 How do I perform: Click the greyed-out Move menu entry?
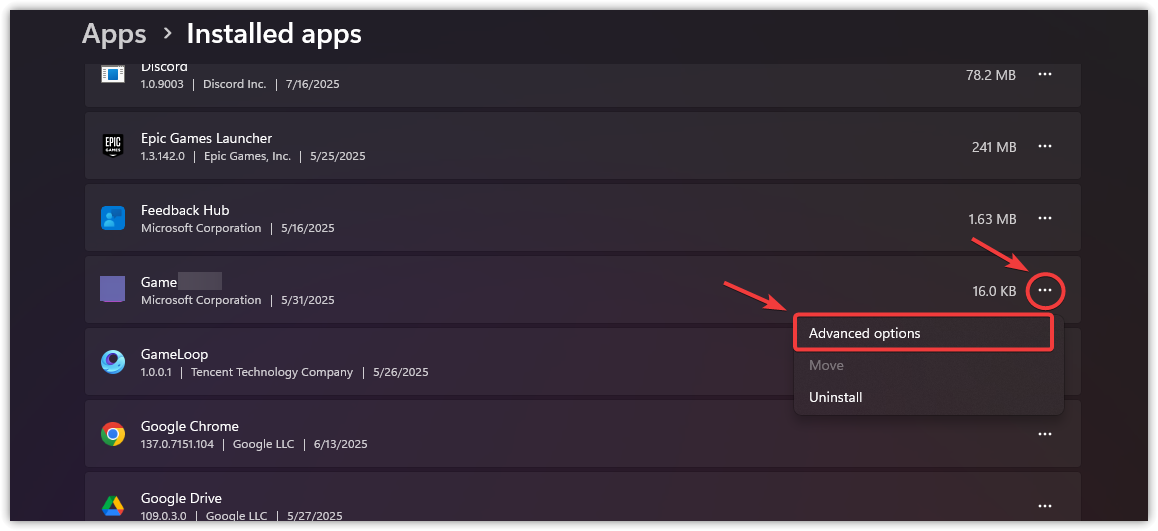click(x=827, y=365)
